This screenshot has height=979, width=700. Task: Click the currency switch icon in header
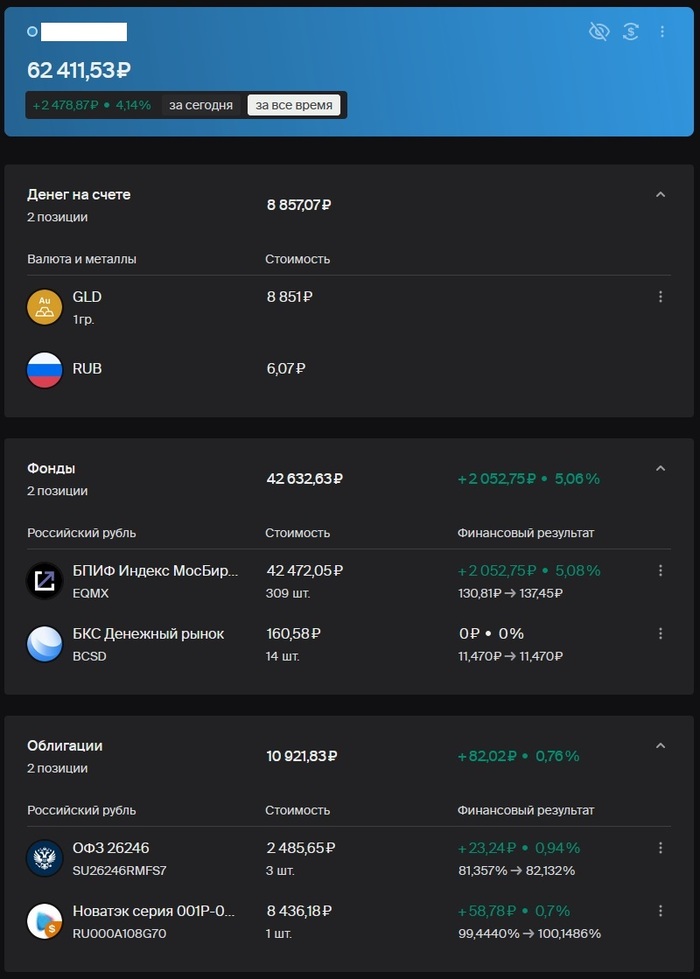(630, 32)
